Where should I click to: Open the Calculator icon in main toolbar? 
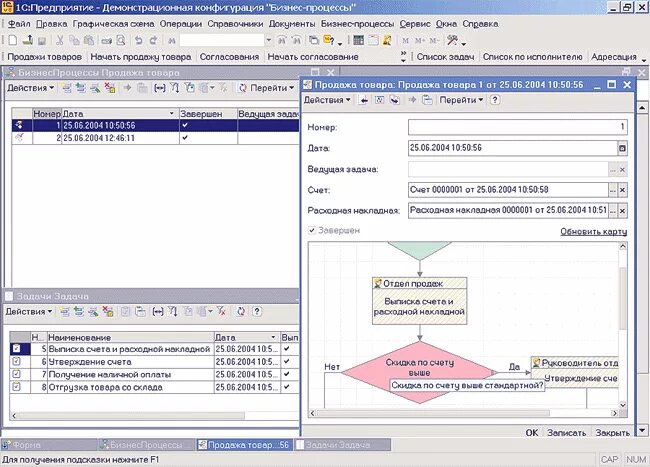359,40
